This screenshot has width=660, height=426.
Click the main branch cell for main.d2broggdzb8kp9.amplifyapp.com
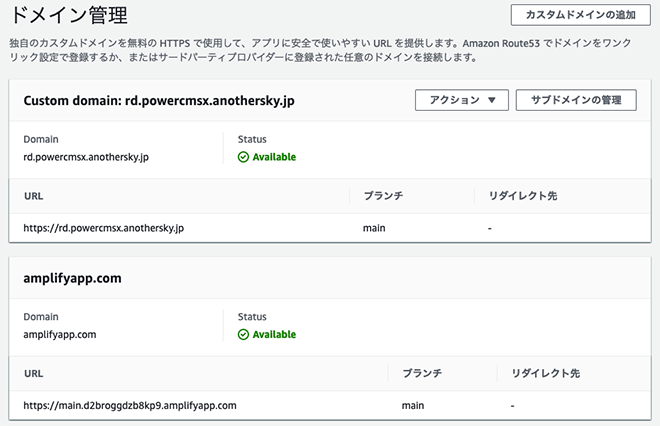tap(413, 406)
